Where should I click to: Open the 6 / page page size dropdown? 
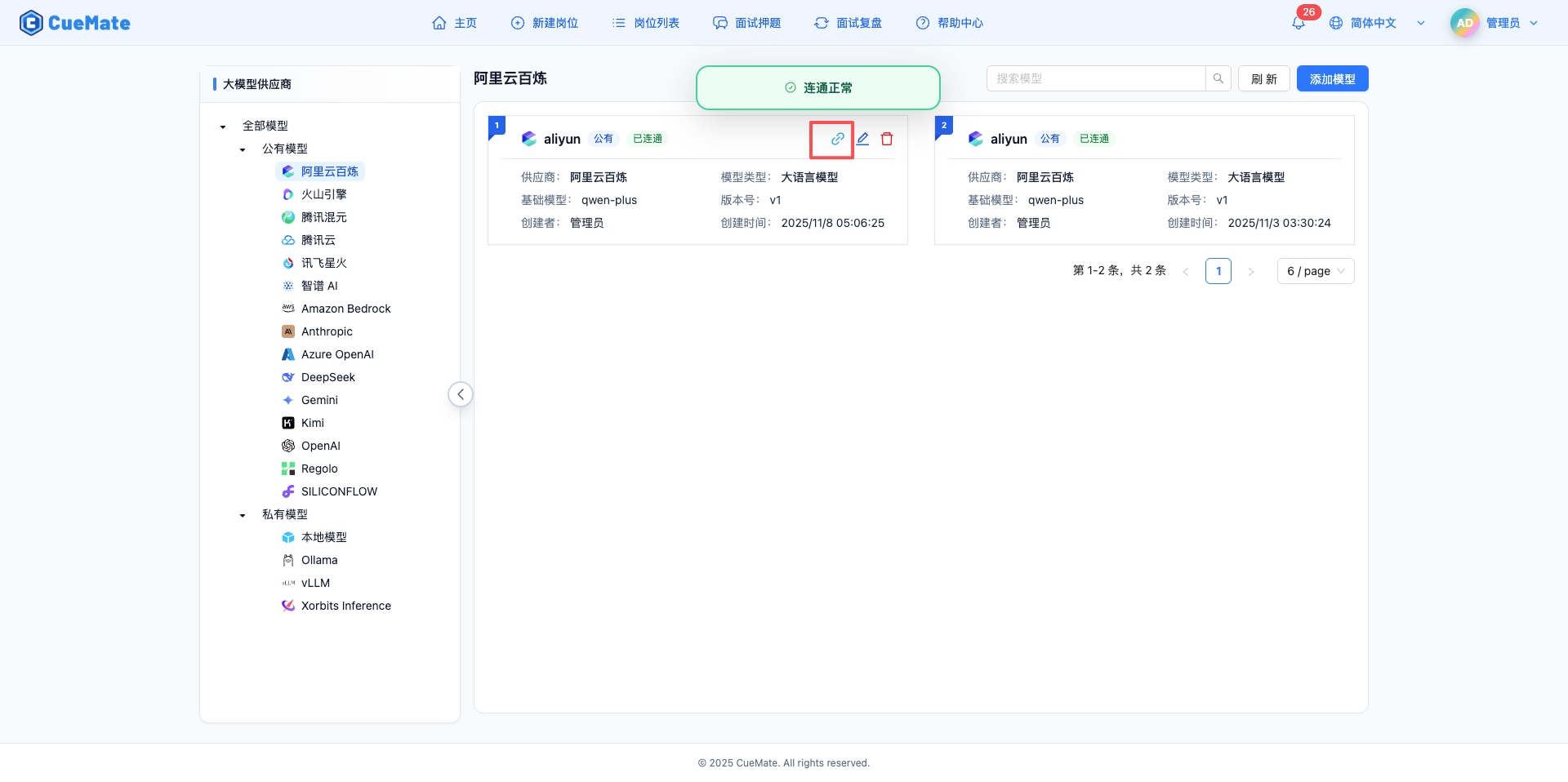coord(1315,270)
